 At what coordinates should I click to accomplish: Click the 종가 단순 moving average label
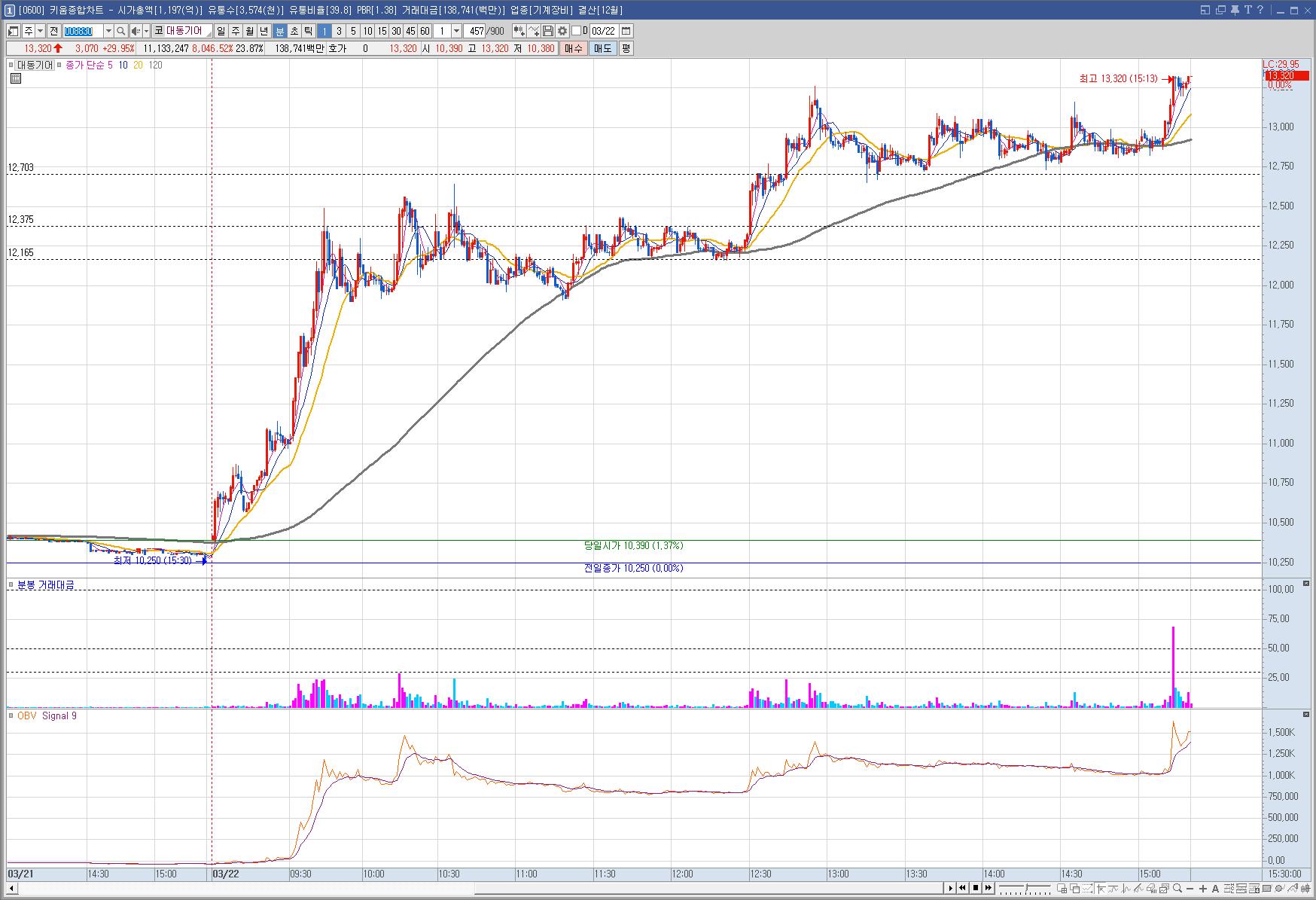(x=85, y=65)
